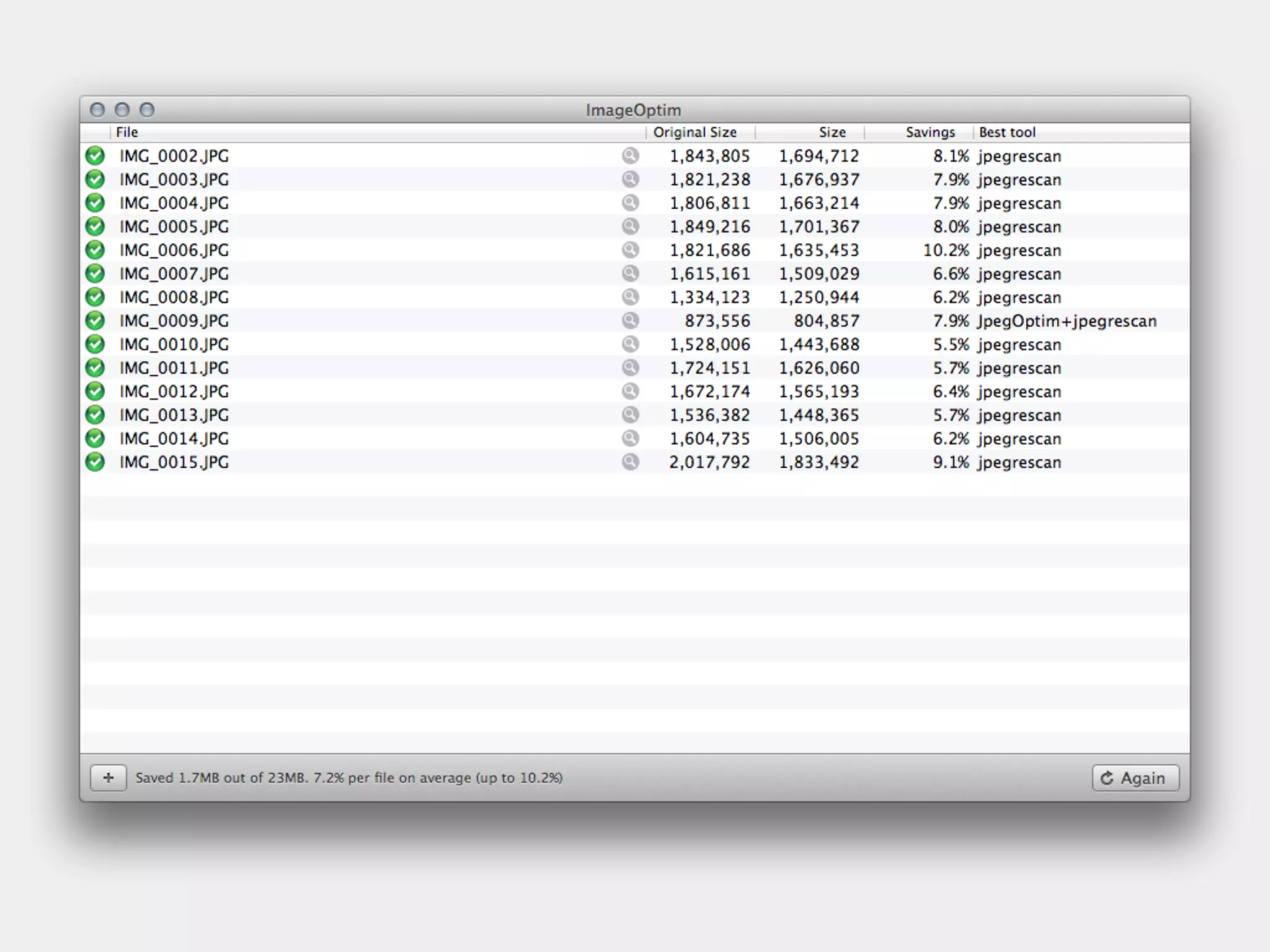Select the IMG_0005.JPG filename
Screen dimensions: 1270x952
pyautogui.click(x=174, y=226)
